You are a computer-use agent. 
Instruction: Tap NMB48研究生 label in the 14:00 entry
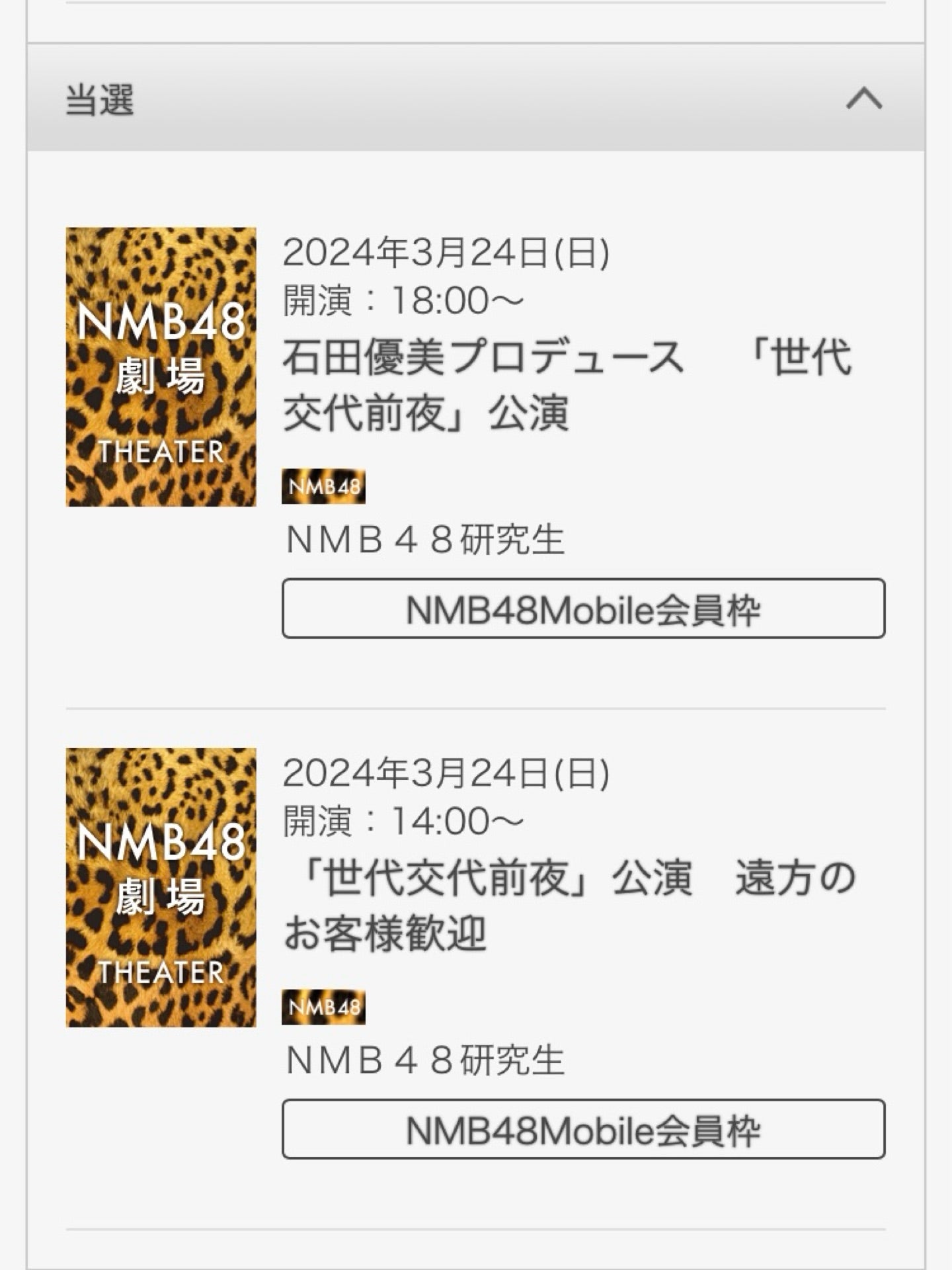coord(425,1060)
